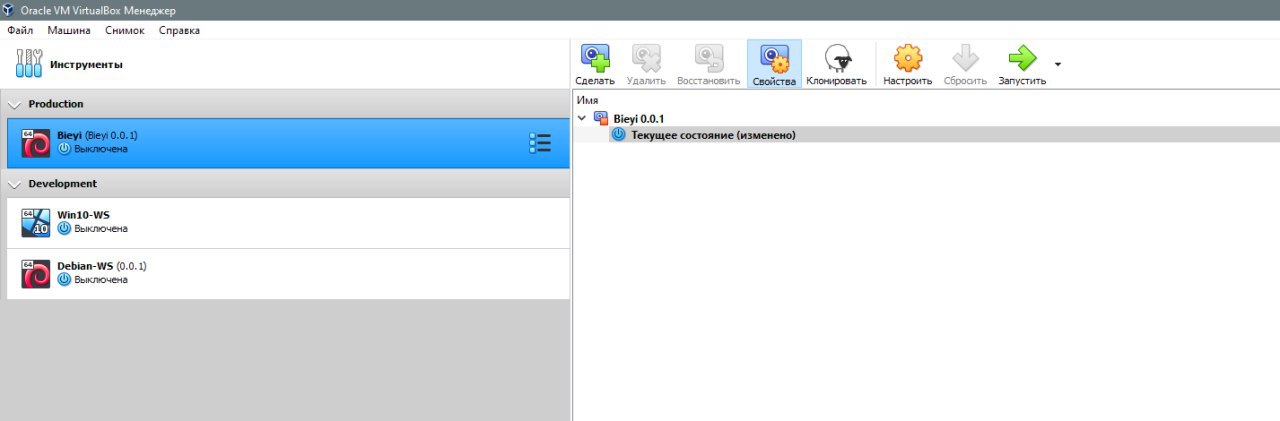Open the Снимок menu
Viewport: 1280px width, 421px height.
click(x=124, y=30)
